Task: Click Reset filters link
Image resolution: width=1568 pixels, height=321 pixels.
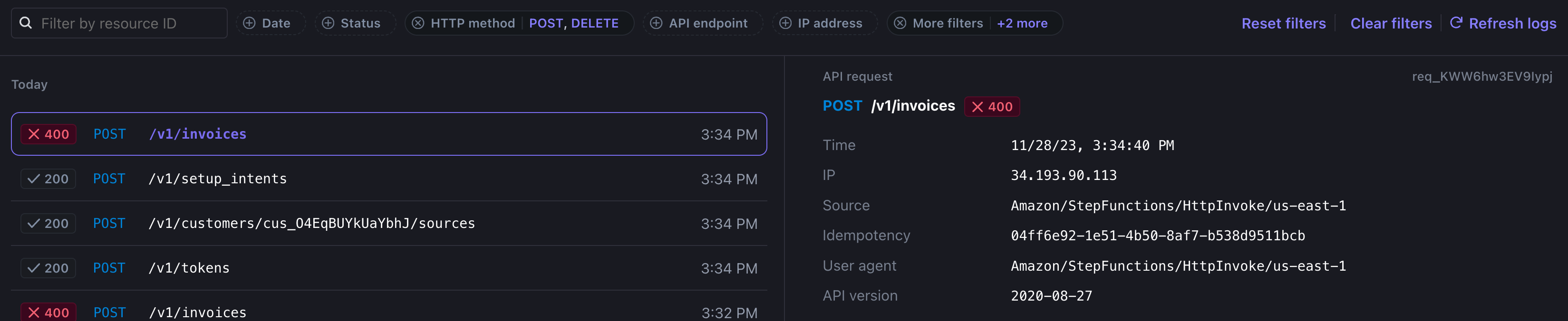Action: pyautogui.click(x=1283, y=23)
